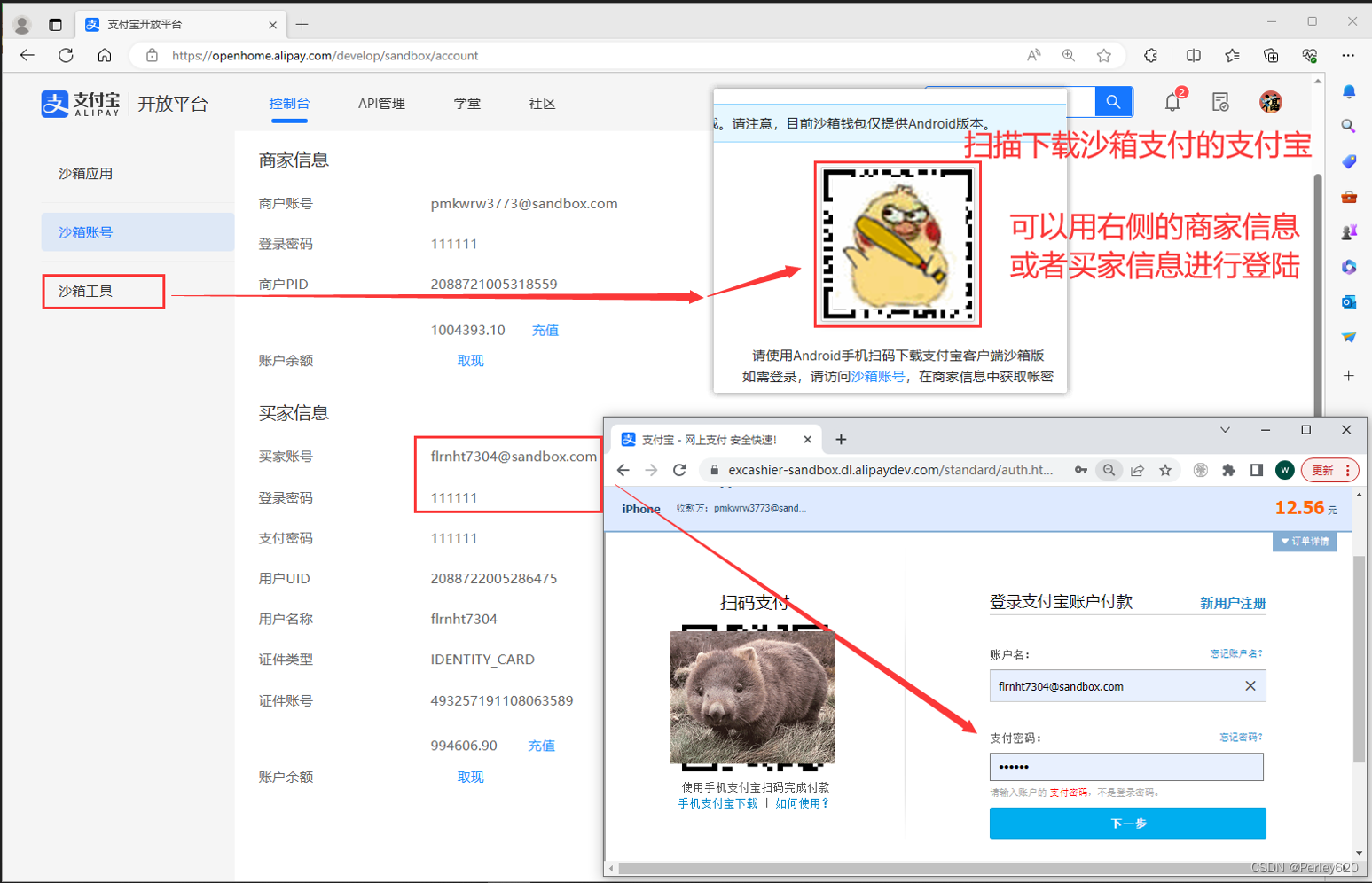Screen dimensions: 1372x883
Task: Go back in the Chrome window
Action: [x=623, y=470]
